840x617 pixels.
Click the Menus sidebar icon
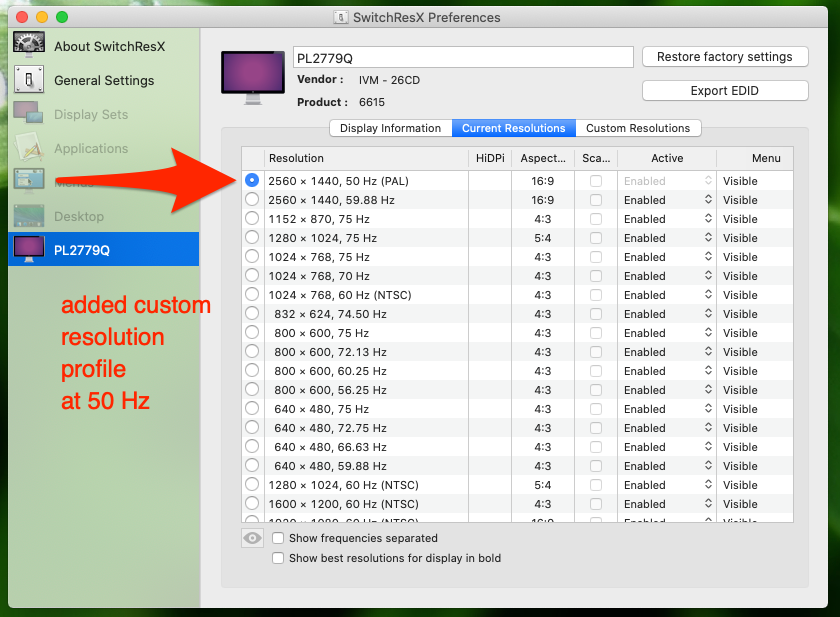point(29,179)
